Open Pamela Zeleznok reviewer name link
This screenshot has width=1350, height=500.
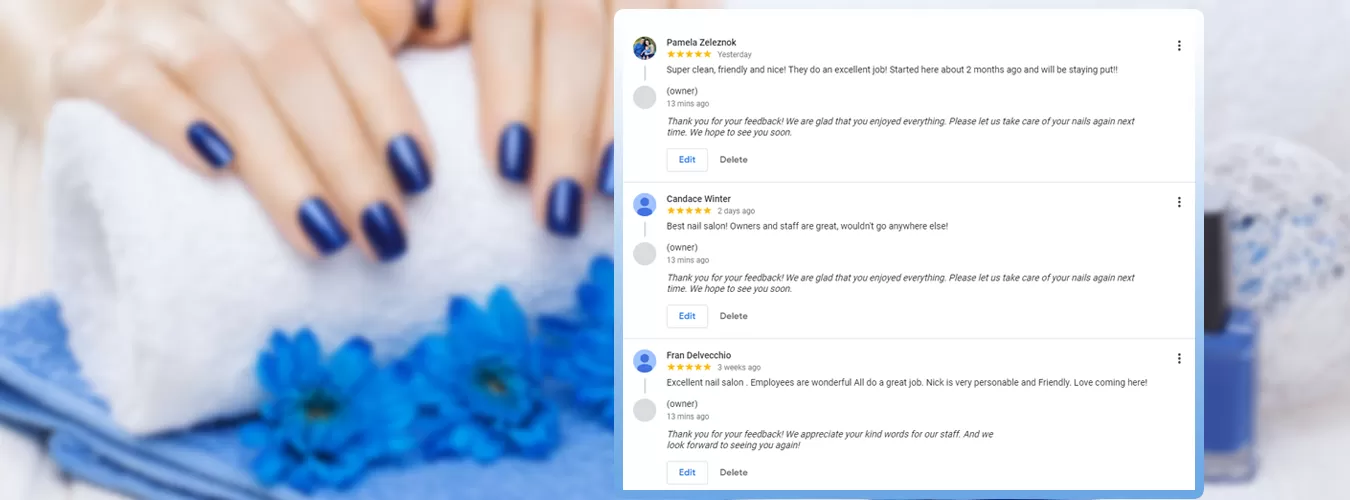click(701, 42)
